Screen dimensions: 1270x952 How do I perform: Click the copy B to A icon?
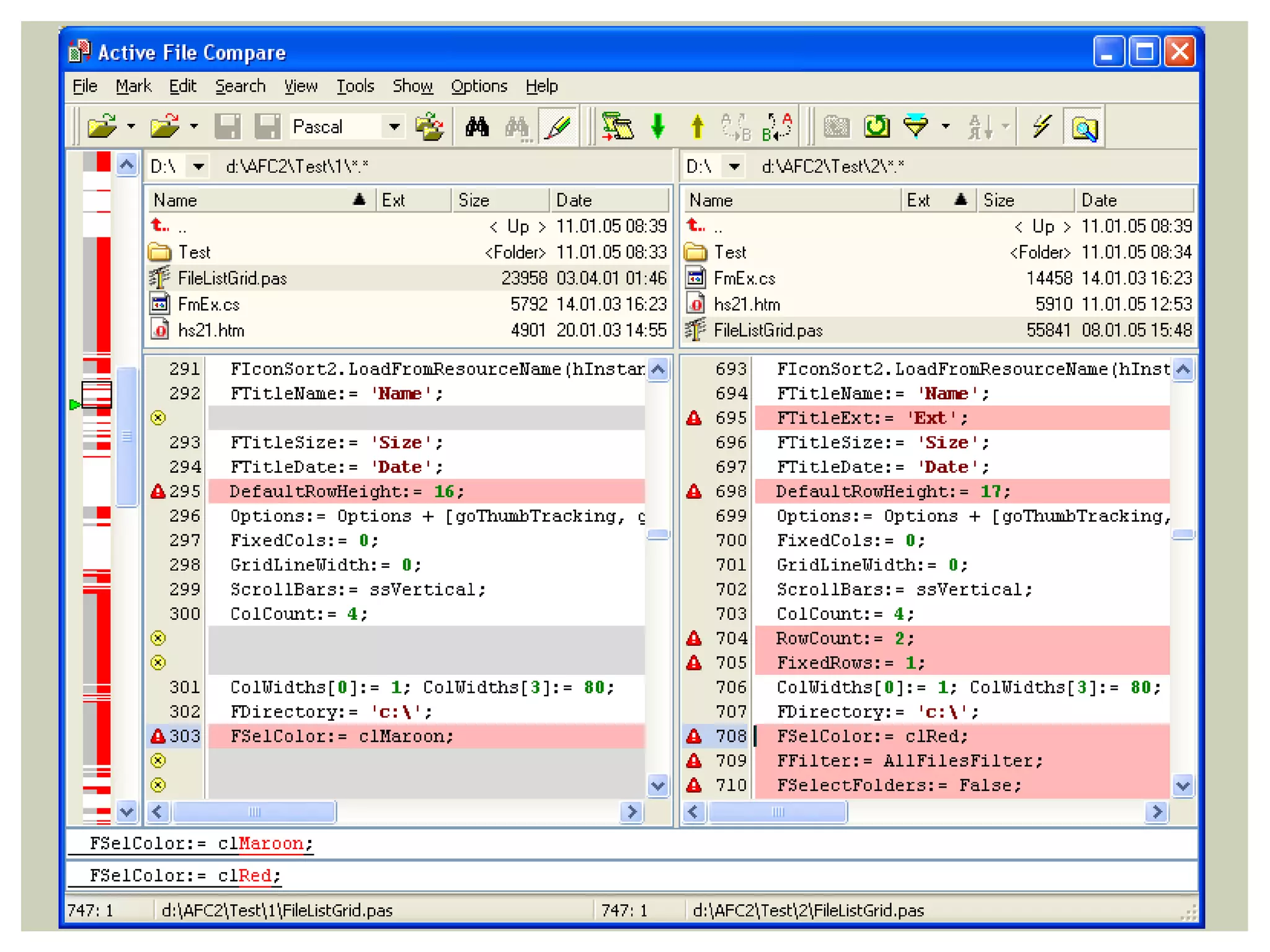click(x=776, y=127)
